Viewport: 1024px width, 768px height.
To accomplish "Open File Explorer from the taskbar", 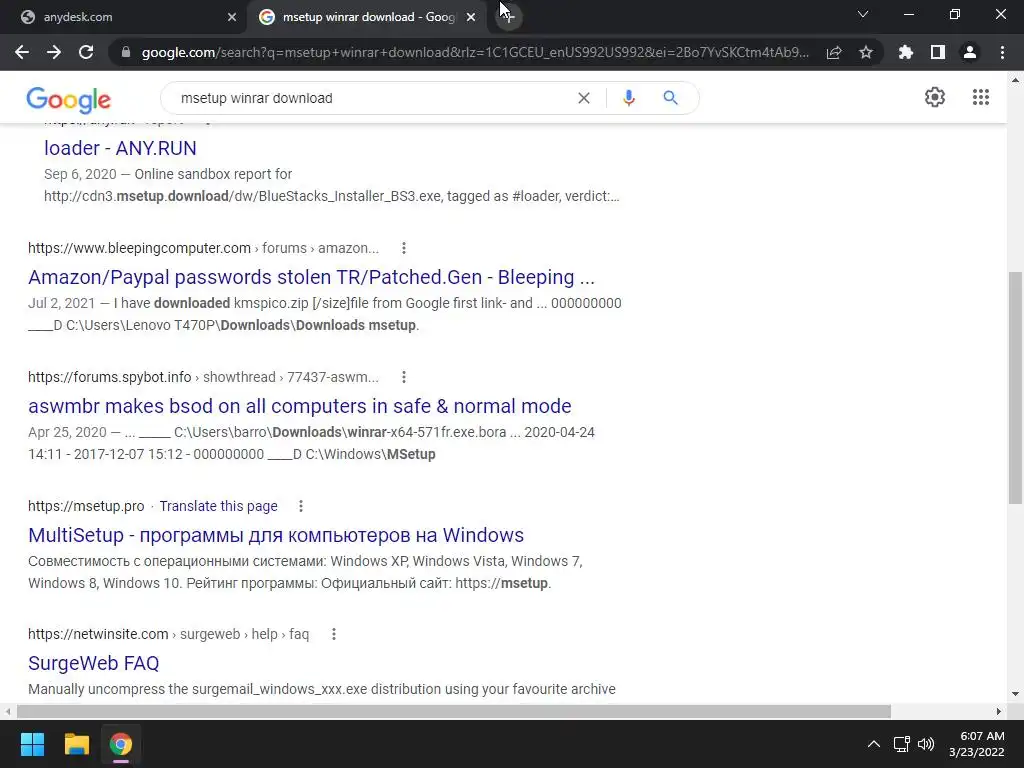I will pos(76,744).
